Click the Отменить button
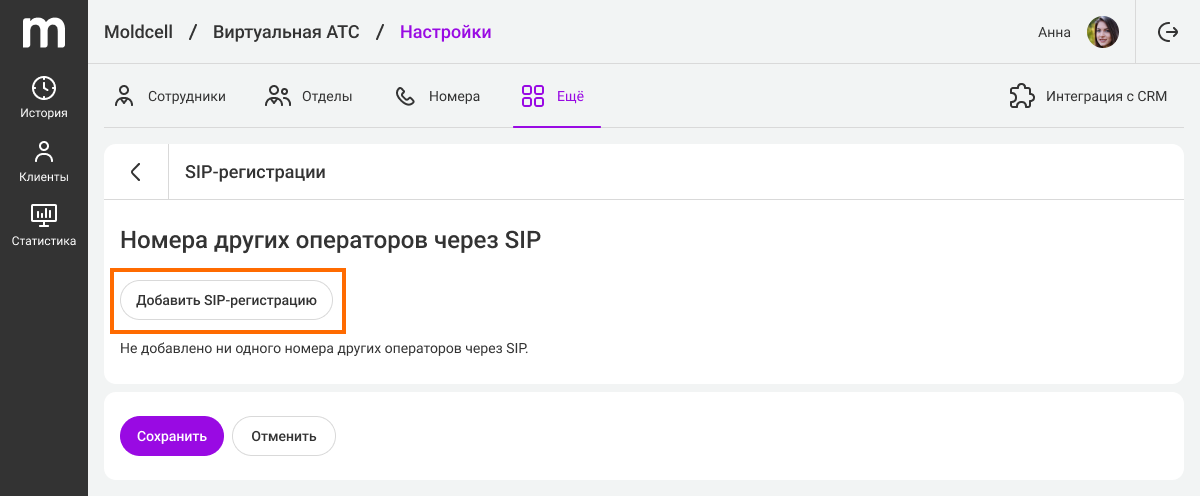Screen dimensions: 1200x496 (284, 436)
